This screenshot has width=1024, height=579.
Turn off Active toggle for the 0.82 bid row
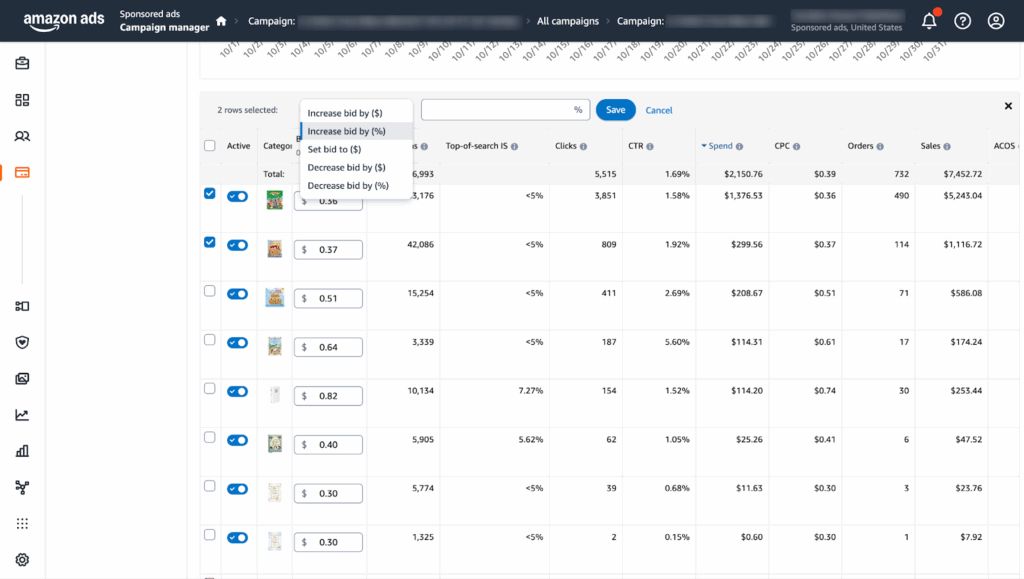237,392
